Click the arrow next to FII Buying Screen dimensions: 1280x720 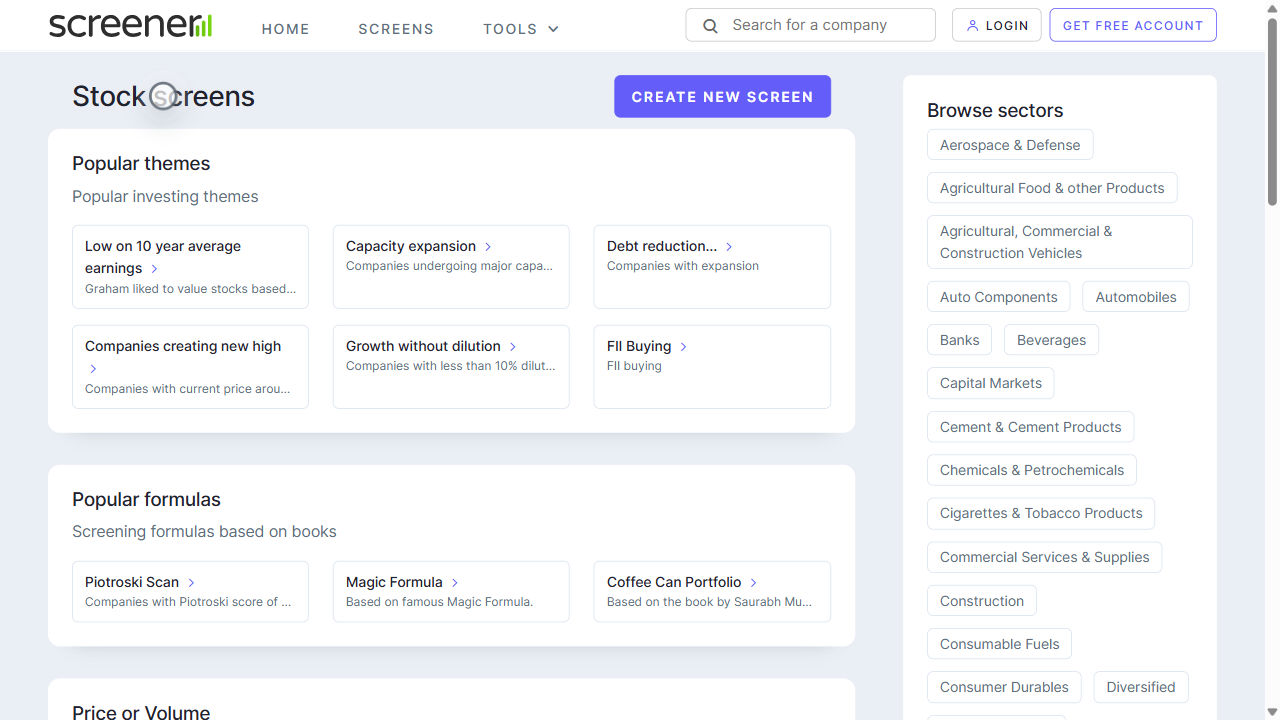pyautogui.click(x=683, y=346)
